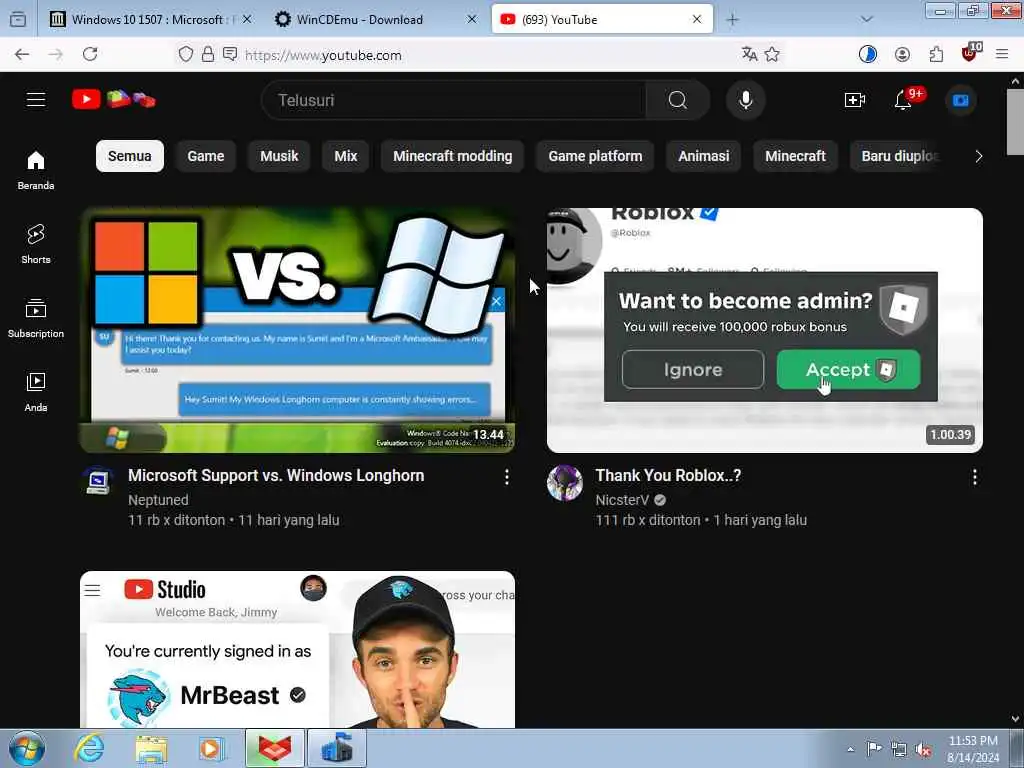1024x768 pixels.
Task: Open Anda section in the sidebar
Action: [x=36, y=392]
